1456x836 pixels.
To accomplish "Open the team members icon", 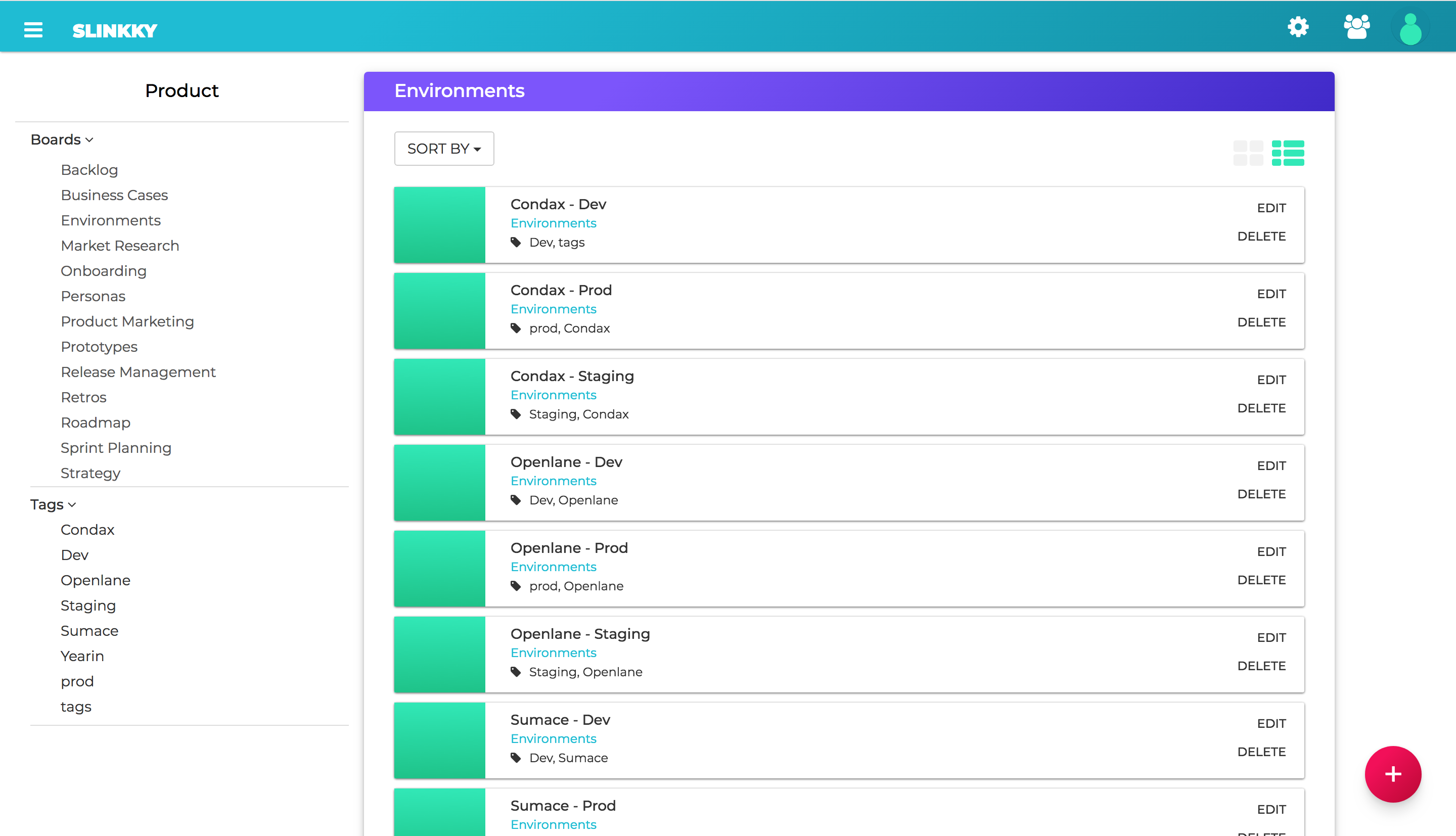I will [x=1357, y=27].
